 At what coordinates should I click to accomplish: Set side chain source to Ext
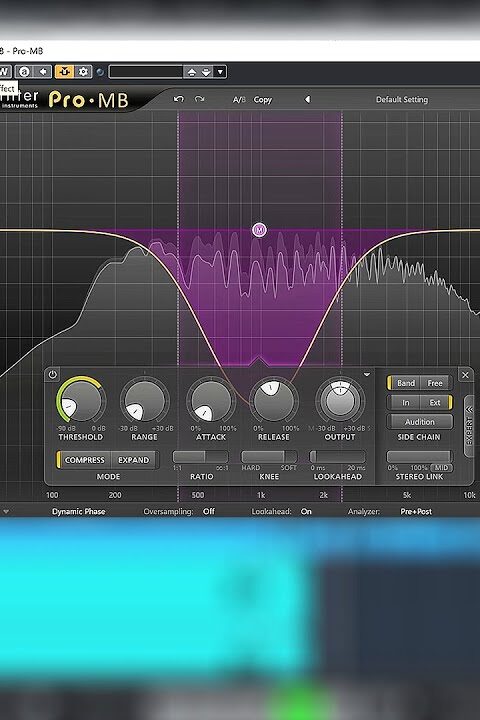[x=435, y=403]
